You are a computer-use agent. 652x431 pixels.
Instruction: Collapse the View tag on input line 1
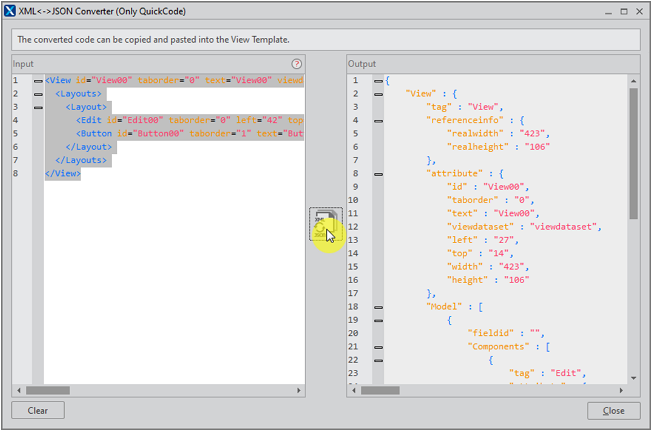38,81
